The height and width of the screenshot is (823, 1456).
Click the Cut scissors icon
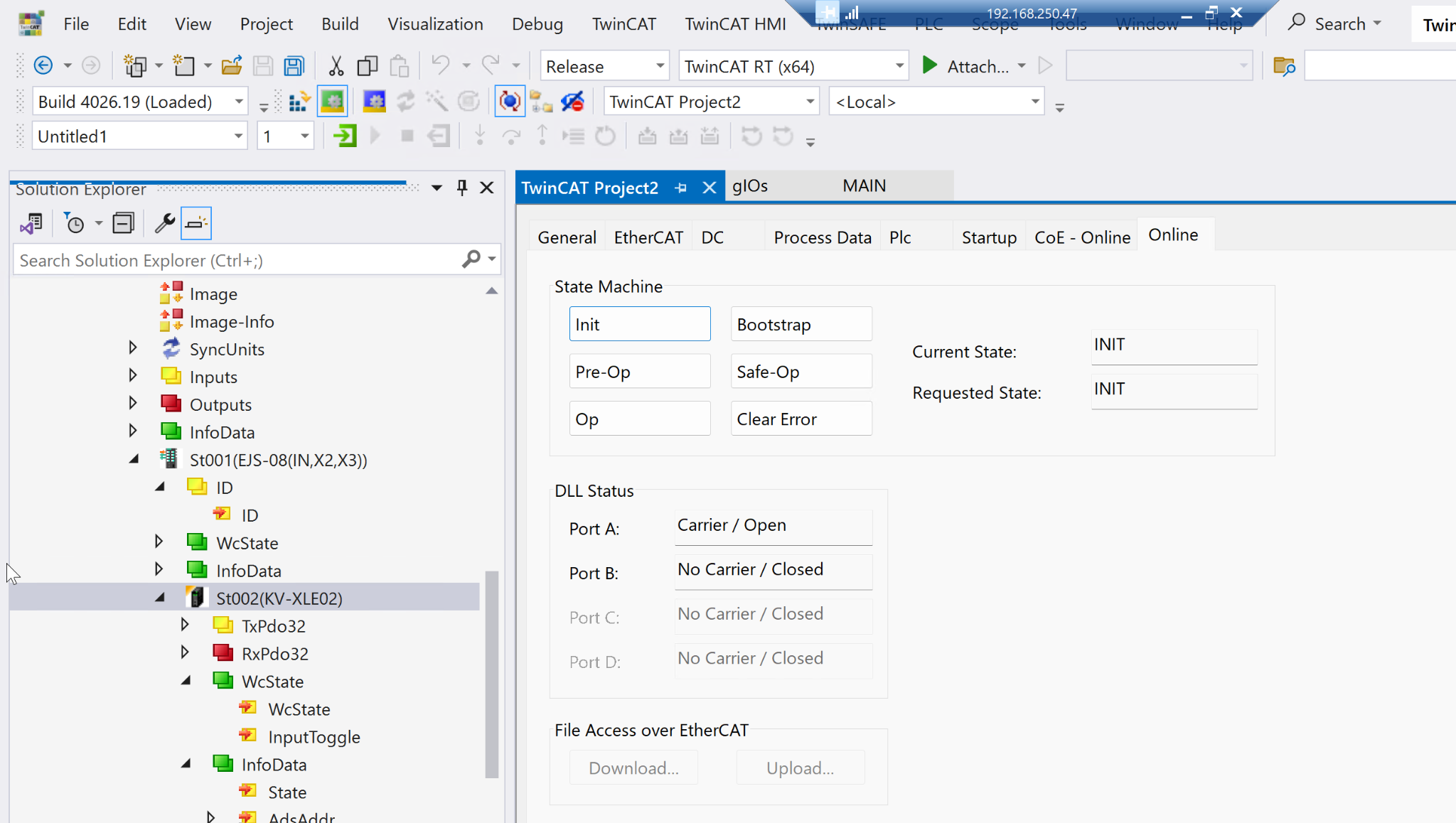336,66
